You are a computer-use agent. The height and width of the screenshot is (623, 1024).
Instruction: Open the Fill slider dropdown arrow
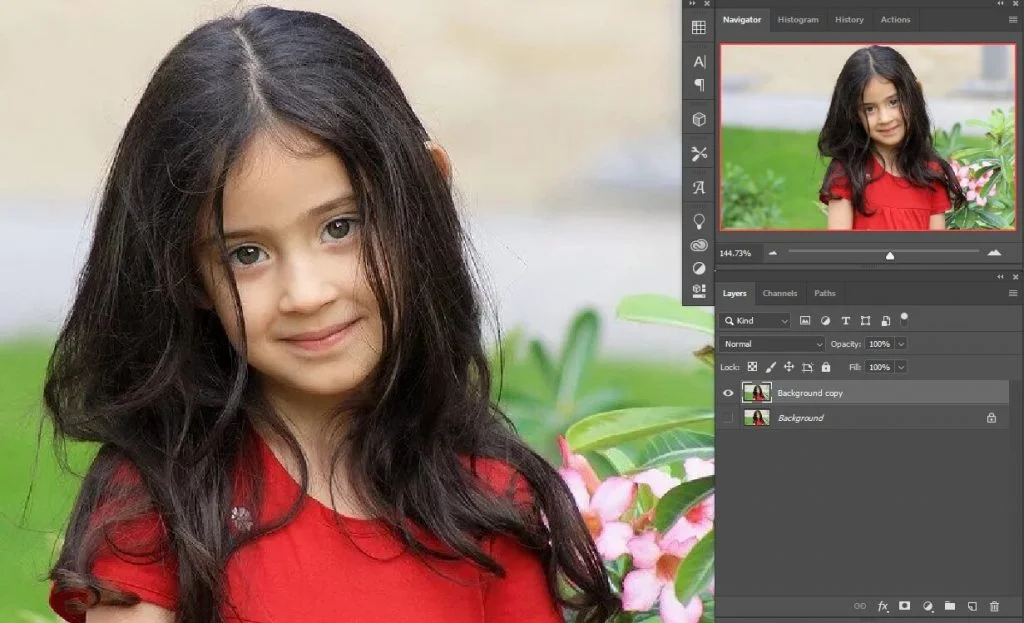[x=901, y=367]
